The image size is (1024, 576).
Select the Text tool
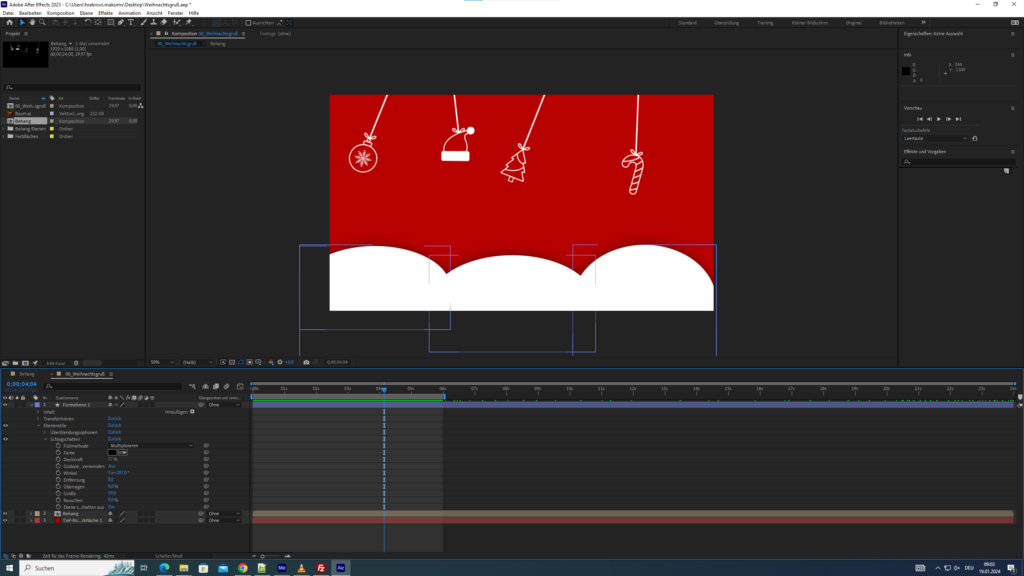click(133, 22)
